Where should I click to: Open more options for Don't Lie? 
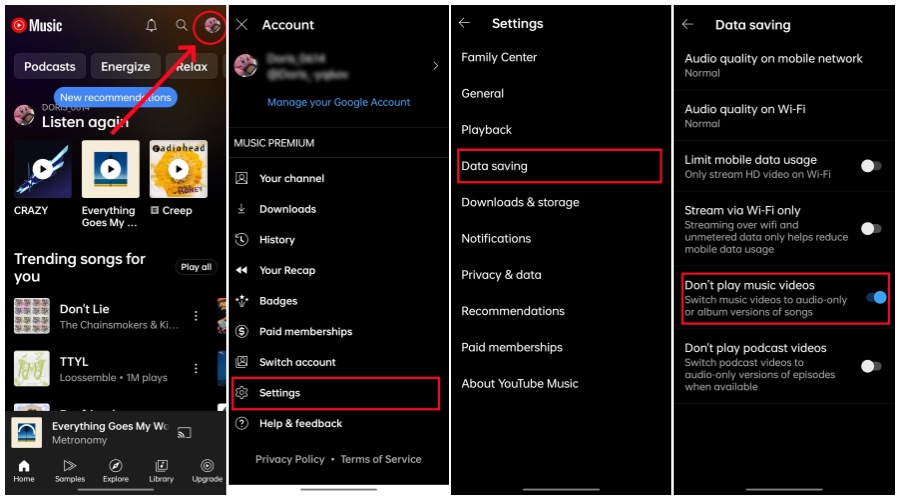coord(196,316)
